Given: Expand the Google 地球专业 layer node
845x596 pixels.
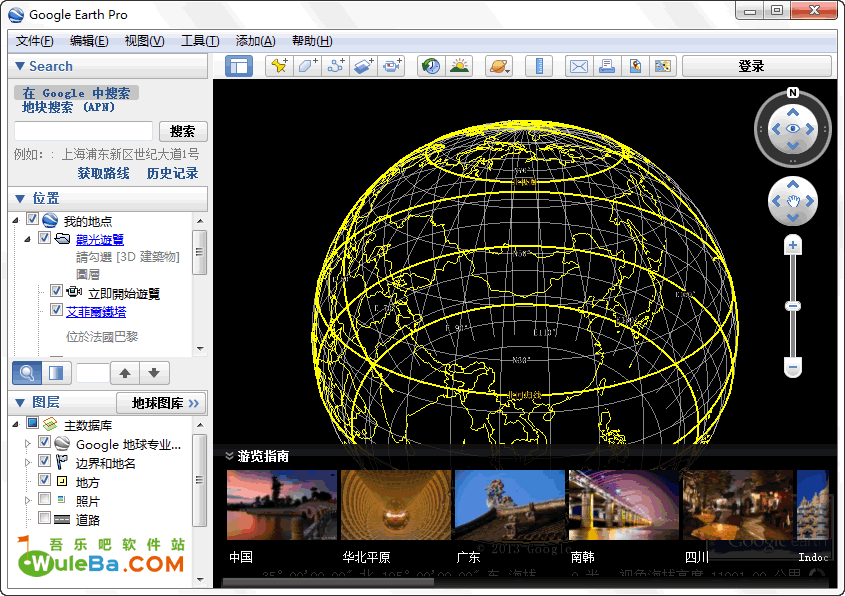Looking at the screenshot, I should pos(28,444).
